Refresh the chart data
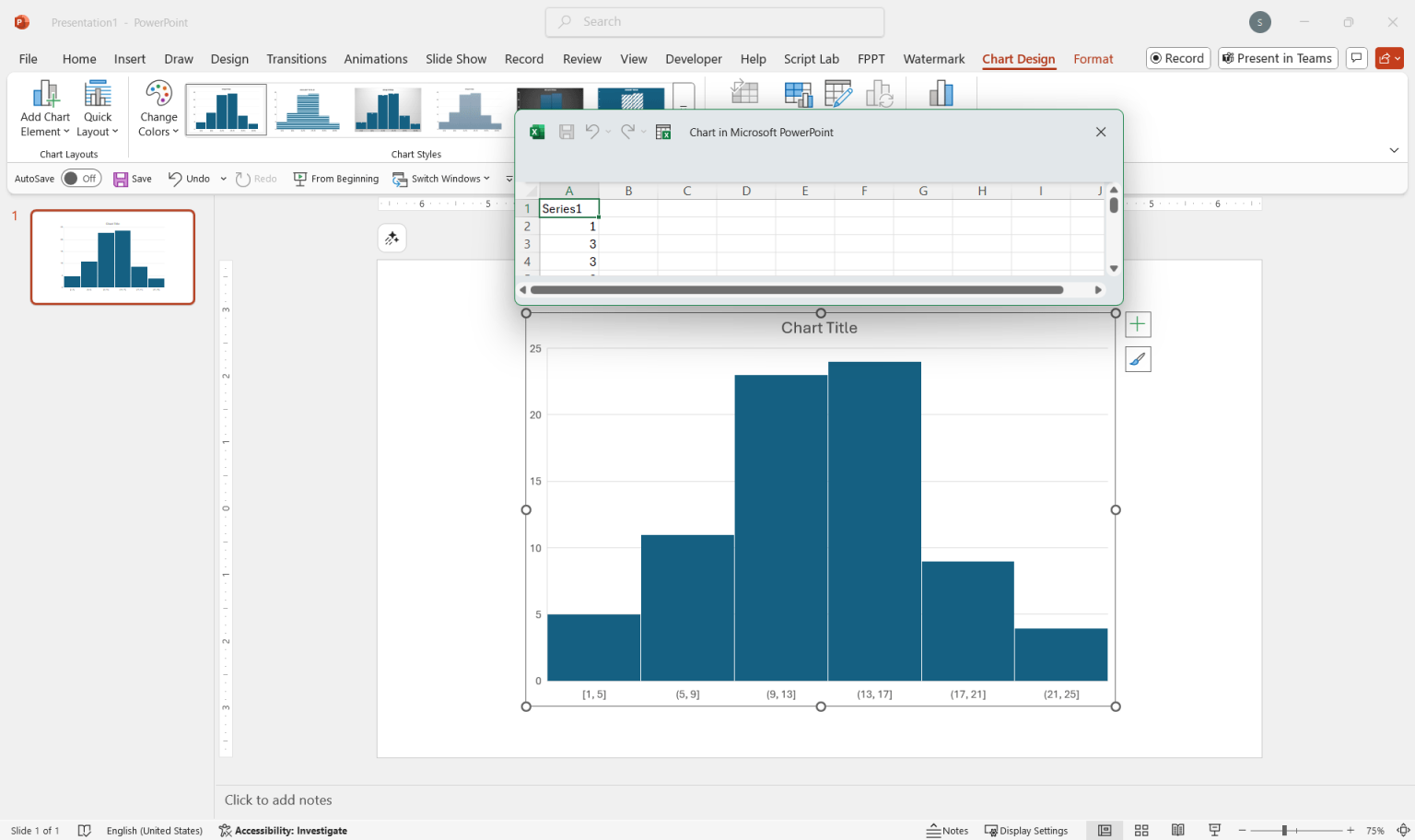Screen dimensions: 1415x840 tap(881, 92)
